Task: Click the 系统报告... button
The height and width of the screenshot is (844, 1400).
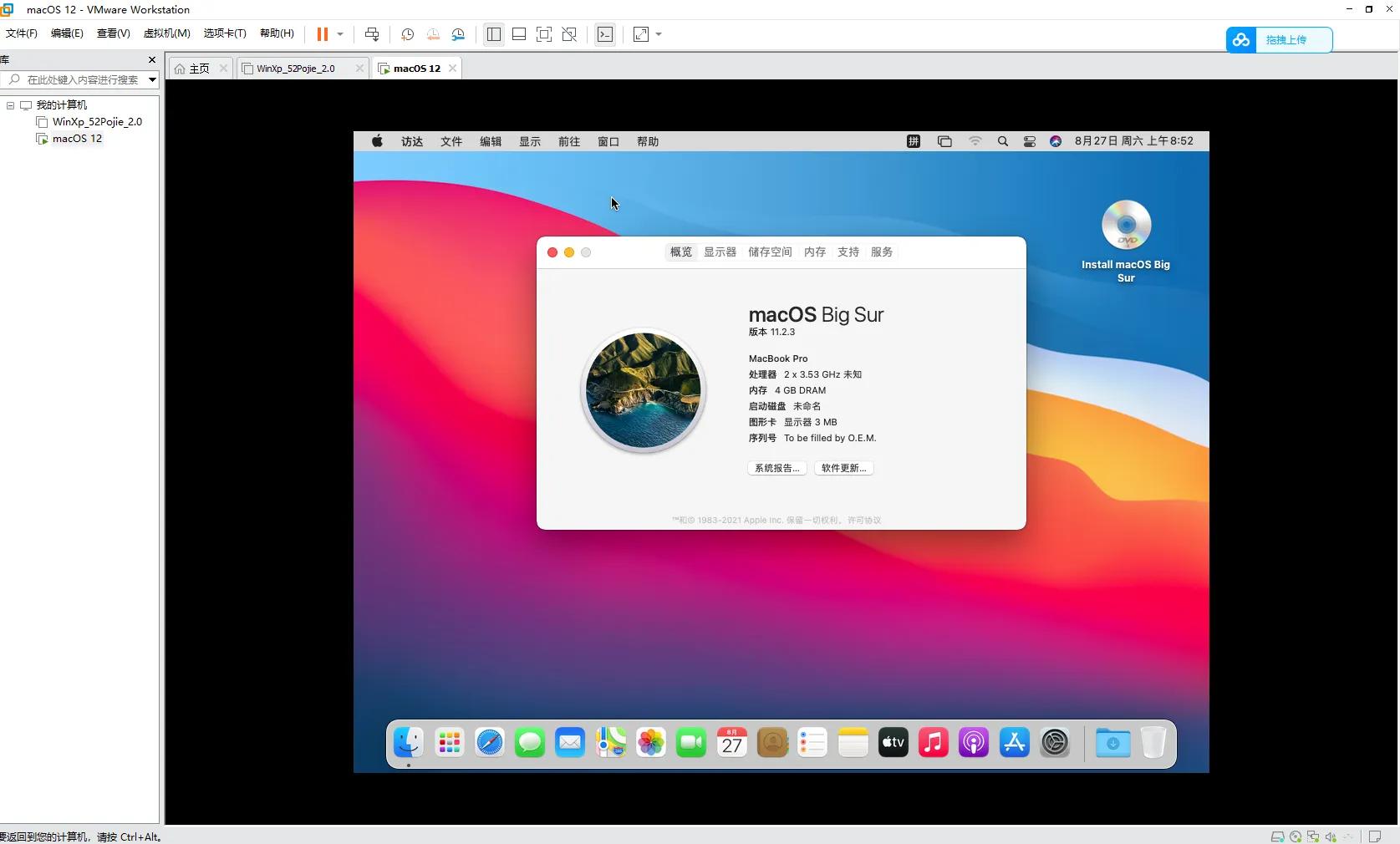Action: (x=776, y=468)
